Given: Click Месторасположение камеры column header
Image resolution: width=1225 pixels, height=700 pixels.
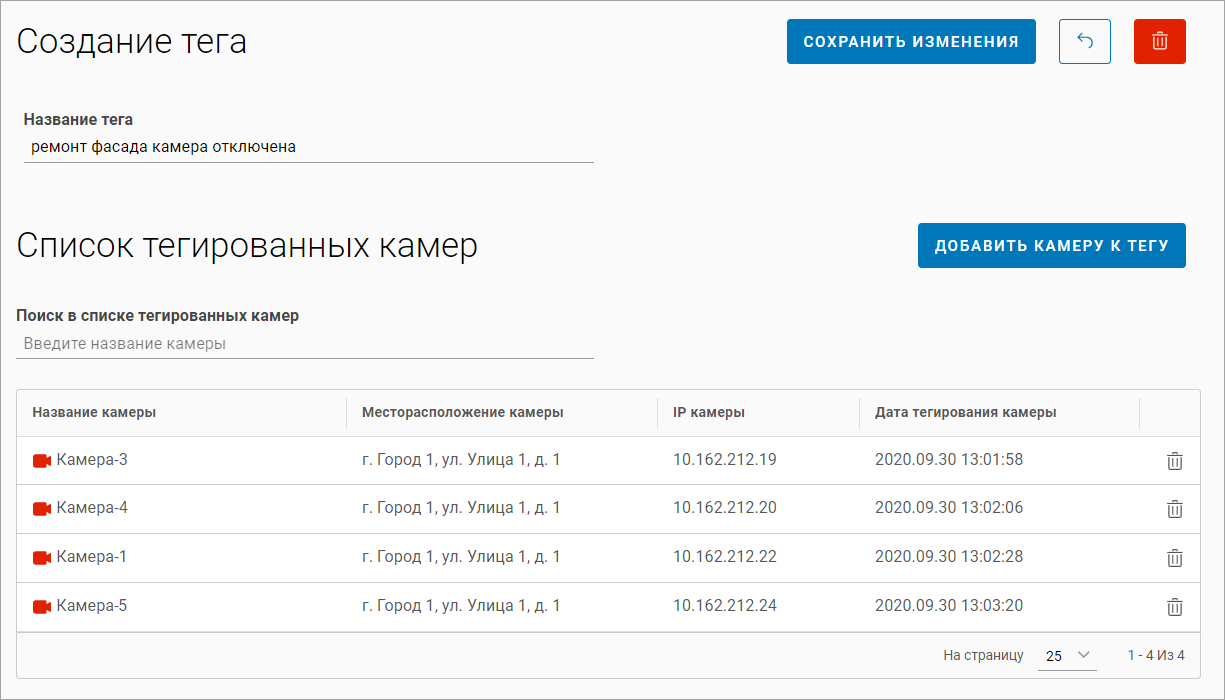Looking at the screenshot, I should (462, 412).
